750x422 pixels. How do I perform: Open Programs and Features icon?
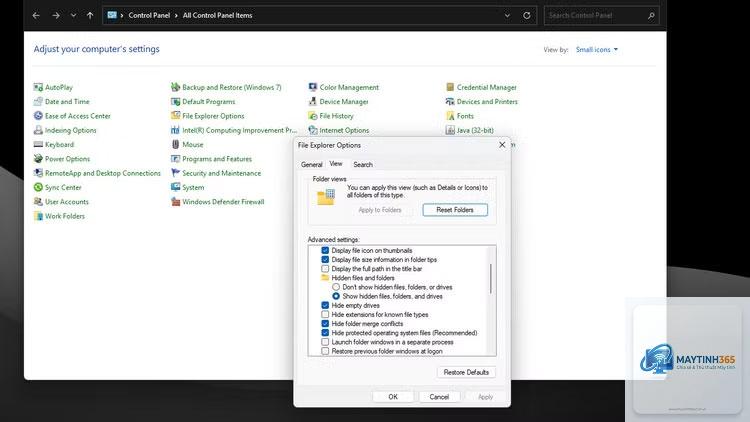(176, 159)
